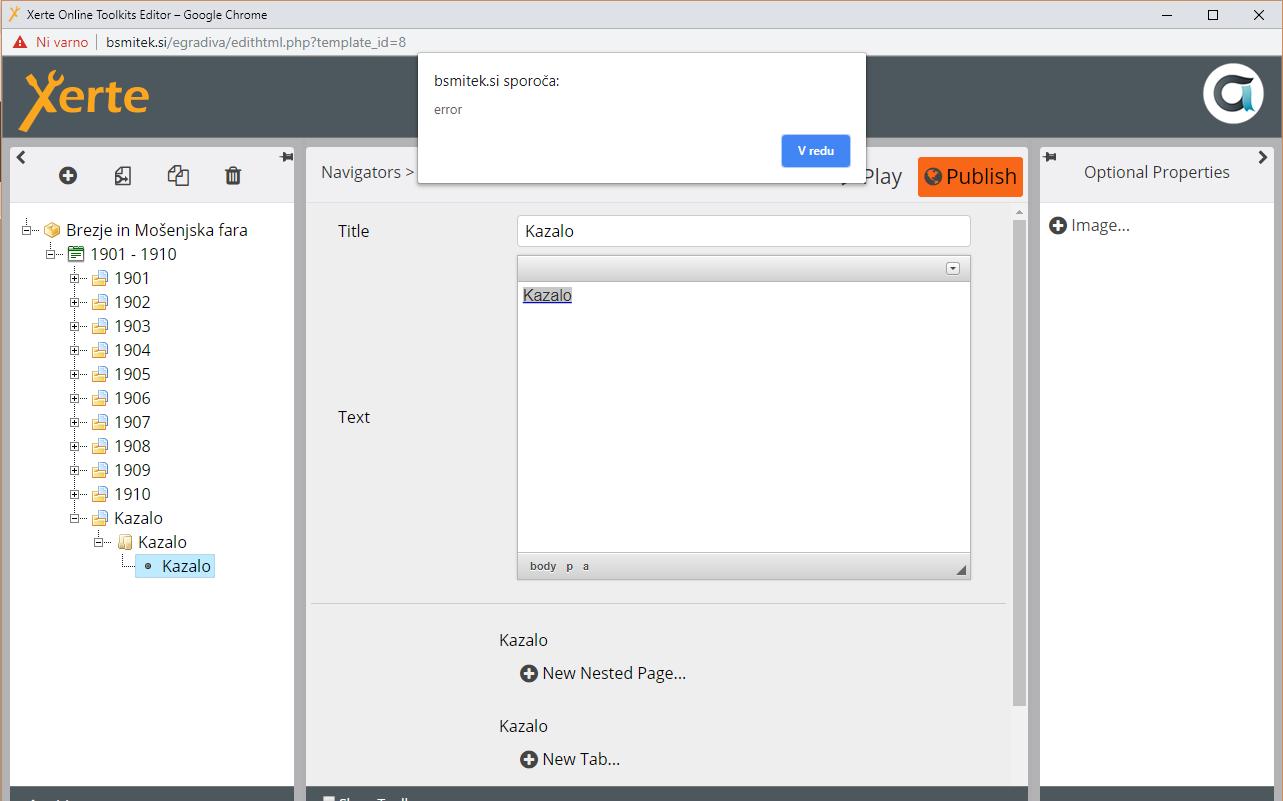The width and height of the screenshot is (1283, 801).
Task: Maximize the Chrome window
Action: pyautogui.click(x=1213, y=15)
